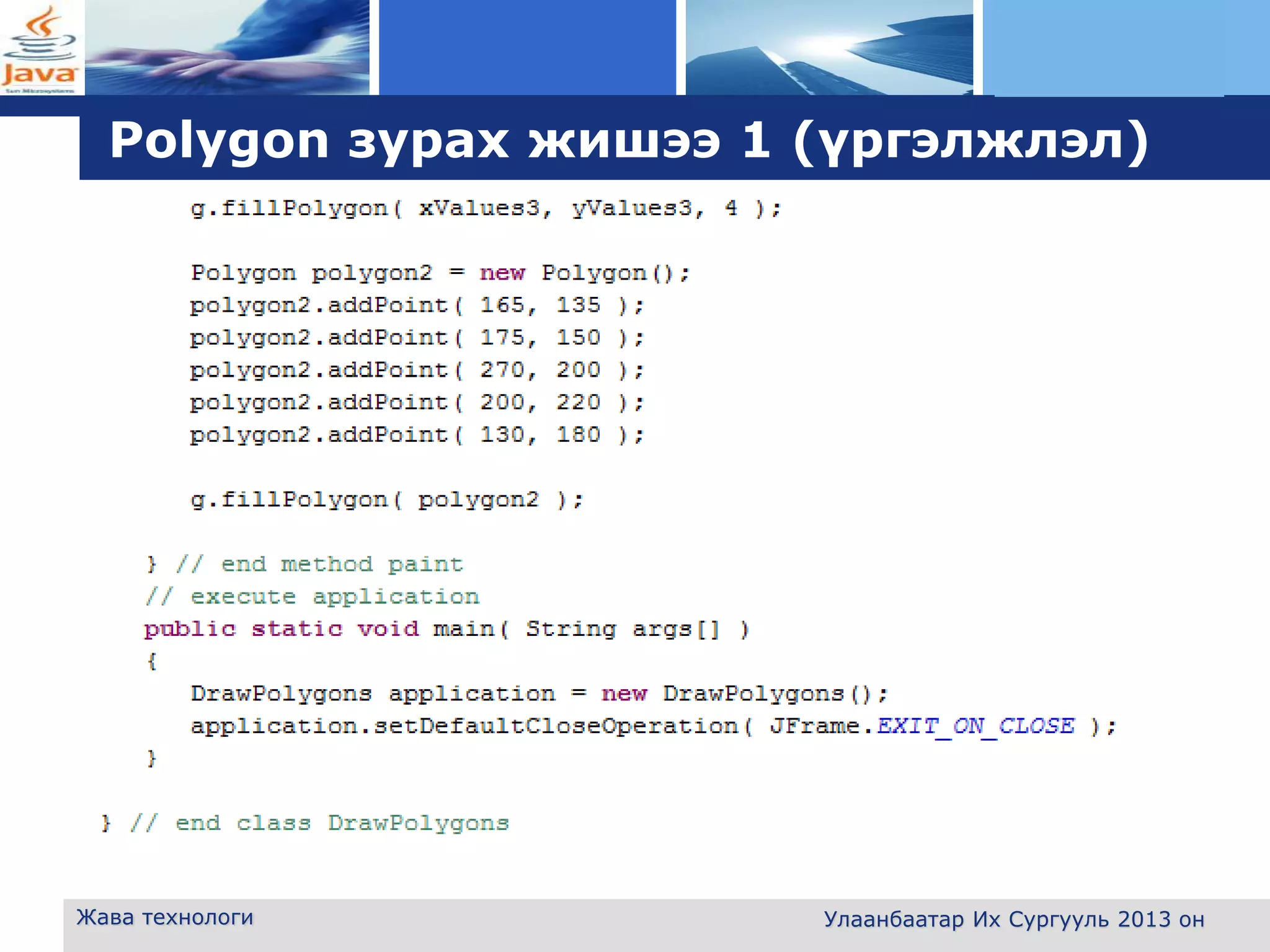Click the slide title Polygon зурах жишээ
This screenshot has width=1270, height=952.
point(628,141)
